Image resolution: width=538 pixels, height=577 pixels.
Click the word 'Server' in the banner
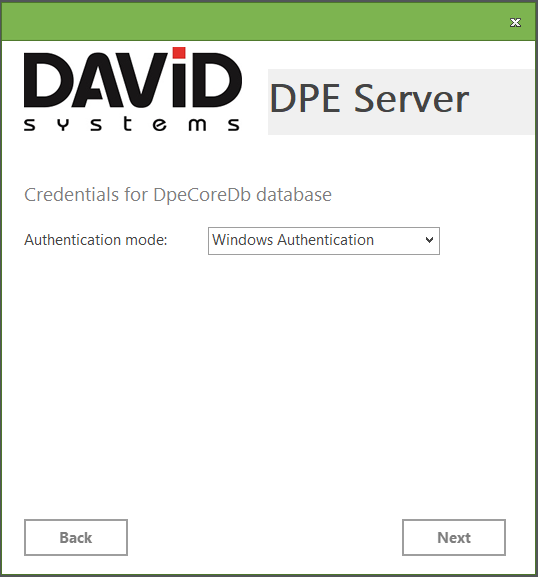[411, 98]
